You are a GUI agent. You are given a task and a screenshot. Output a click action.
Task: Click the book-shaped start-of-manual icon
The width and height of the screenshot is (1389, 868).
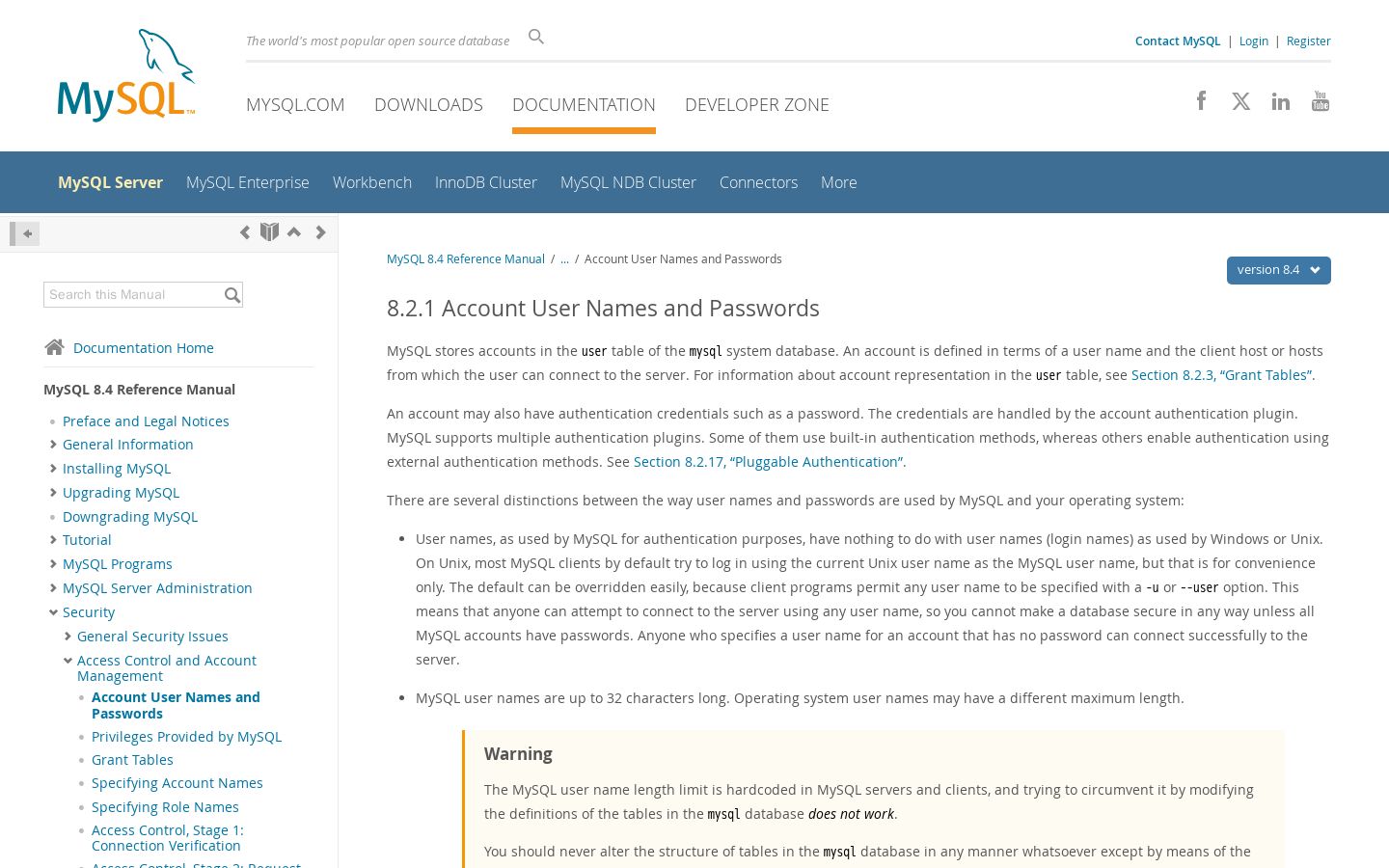pos(269,232)
